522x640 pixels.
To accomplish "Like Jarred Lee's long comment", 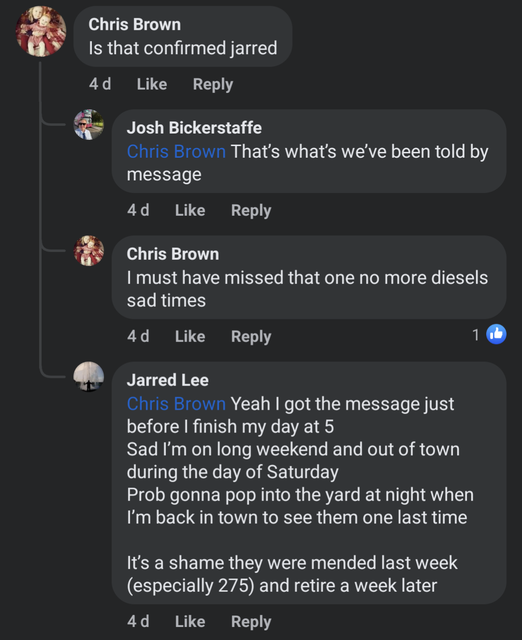I will click(x=190, y=621).
